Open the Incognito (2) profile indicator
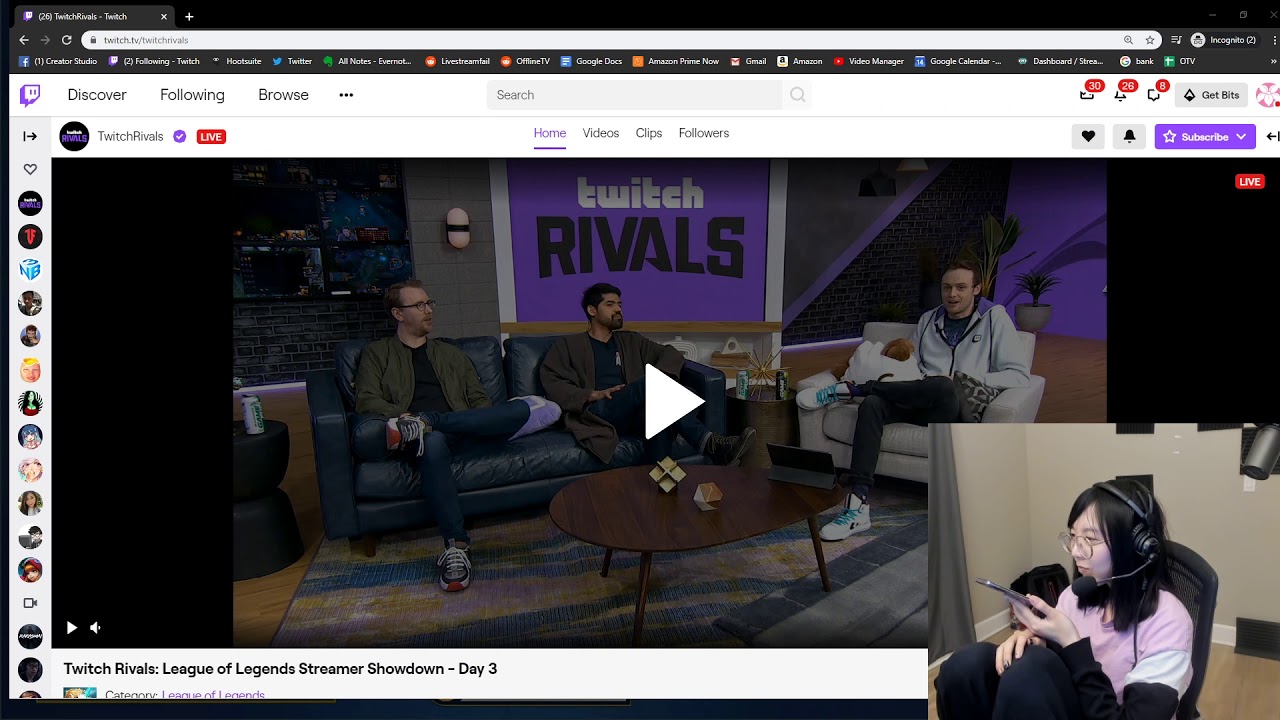1280x720 pixels. click(1223, 40)
